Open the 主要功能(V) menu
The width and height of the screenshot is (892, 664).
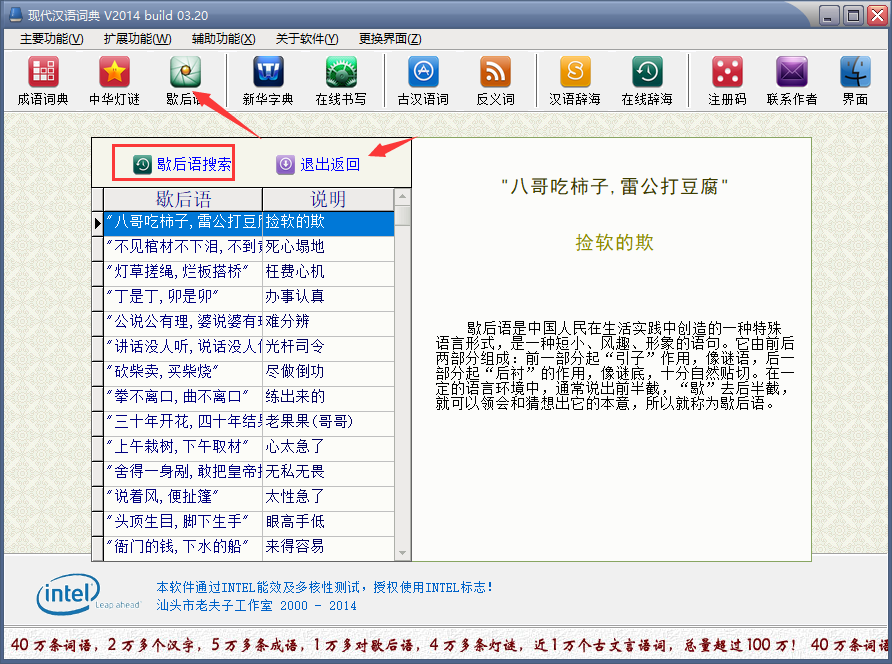pyautogui.click(x=52, y=39)
